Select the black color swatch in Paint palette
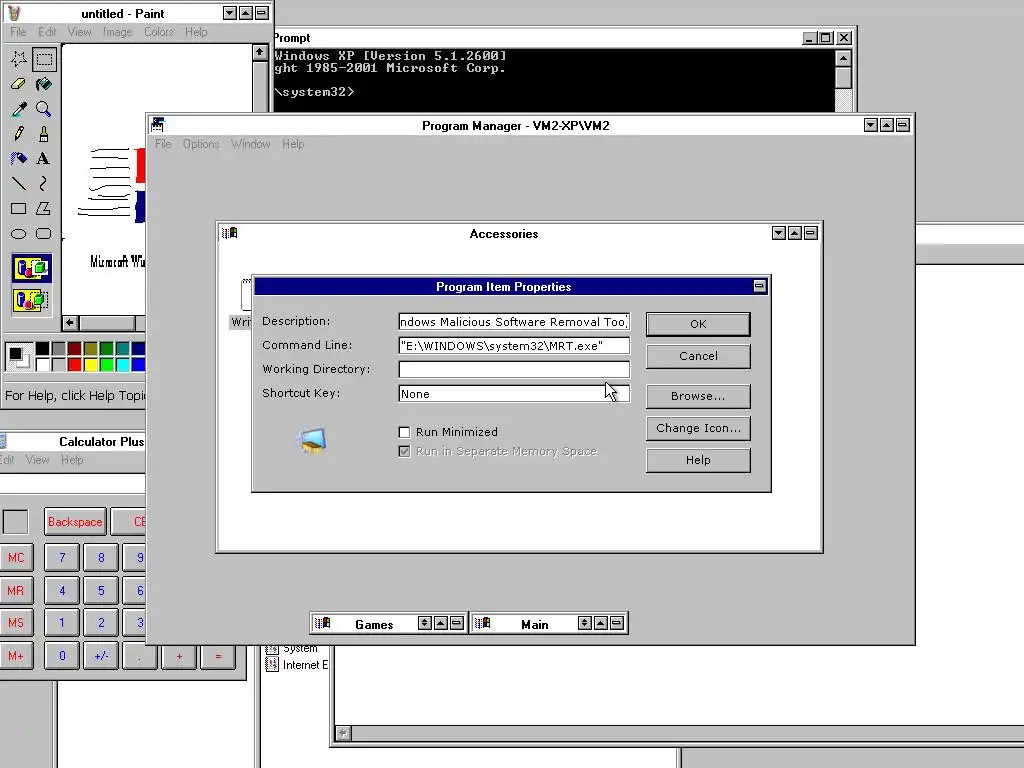The width and height of the screenshot is (1024, 768). (x=42, y=349)
